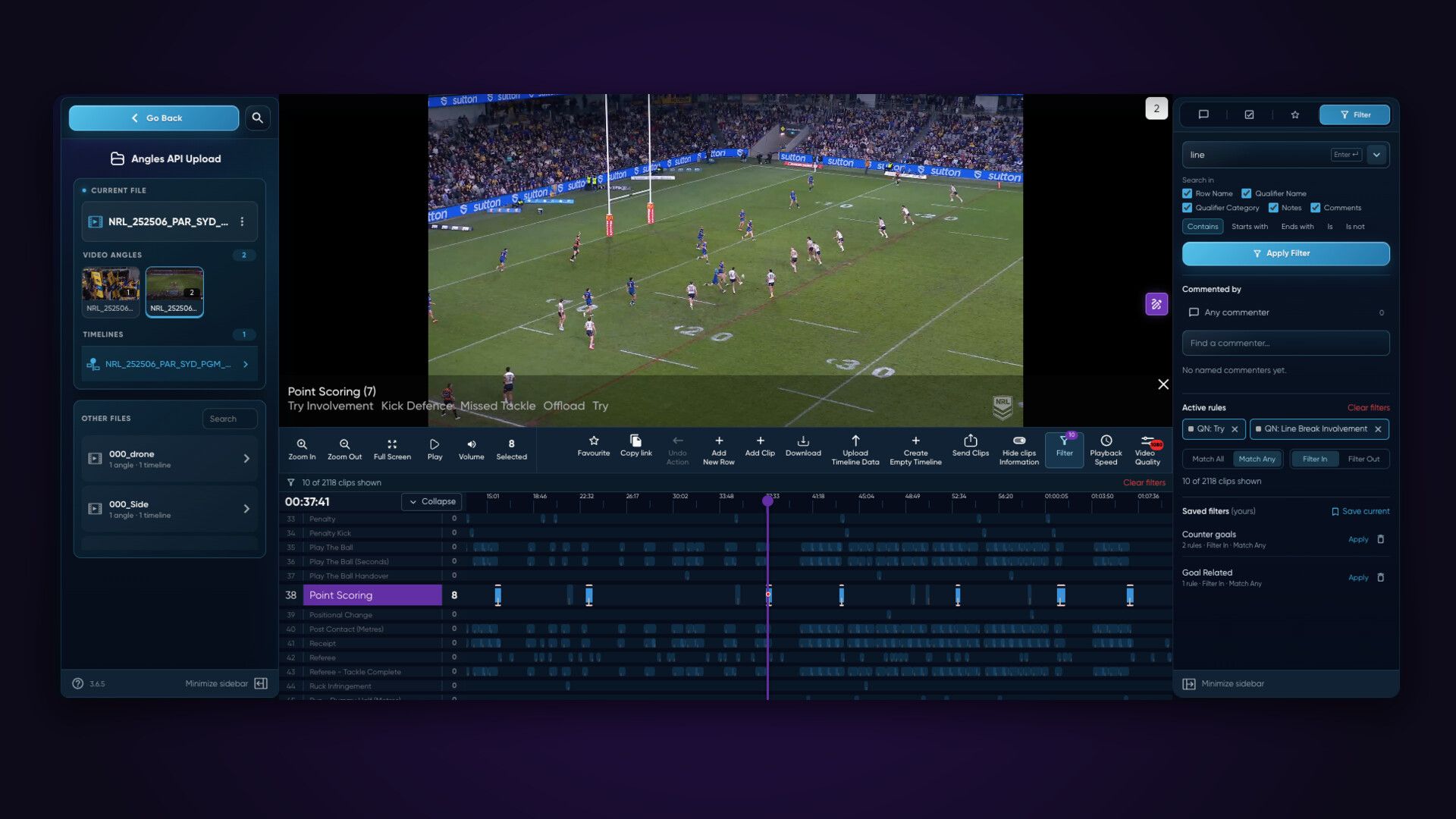Toggle the Notes checkbox
The height and width of the screenshot is (819, 1456).
pos(1274,208)
